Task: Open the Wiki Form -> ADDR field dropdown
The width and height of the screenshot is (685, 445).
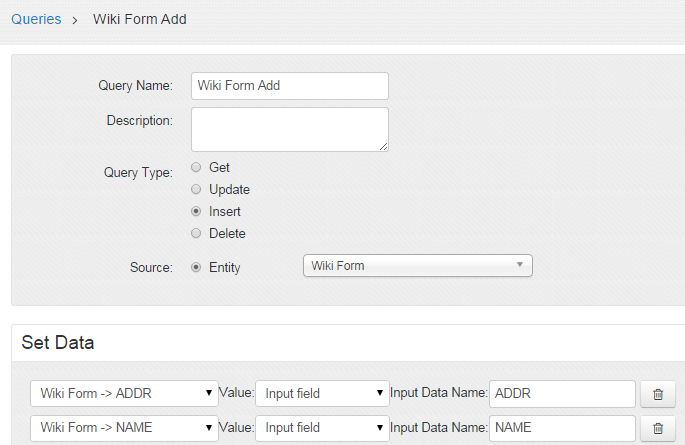Action: [124, 393]
